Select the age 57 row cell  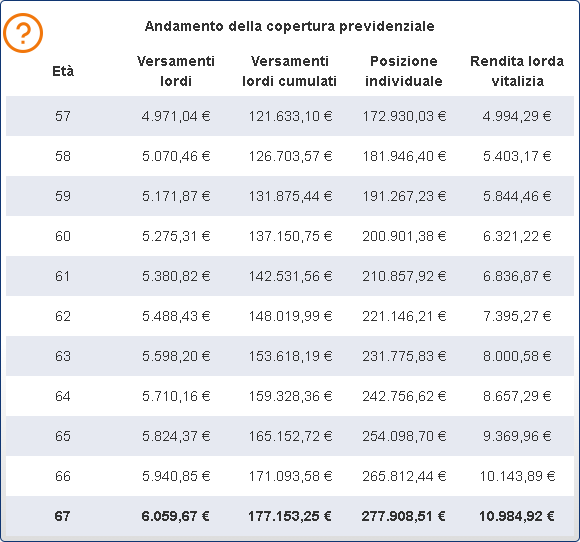63,116
